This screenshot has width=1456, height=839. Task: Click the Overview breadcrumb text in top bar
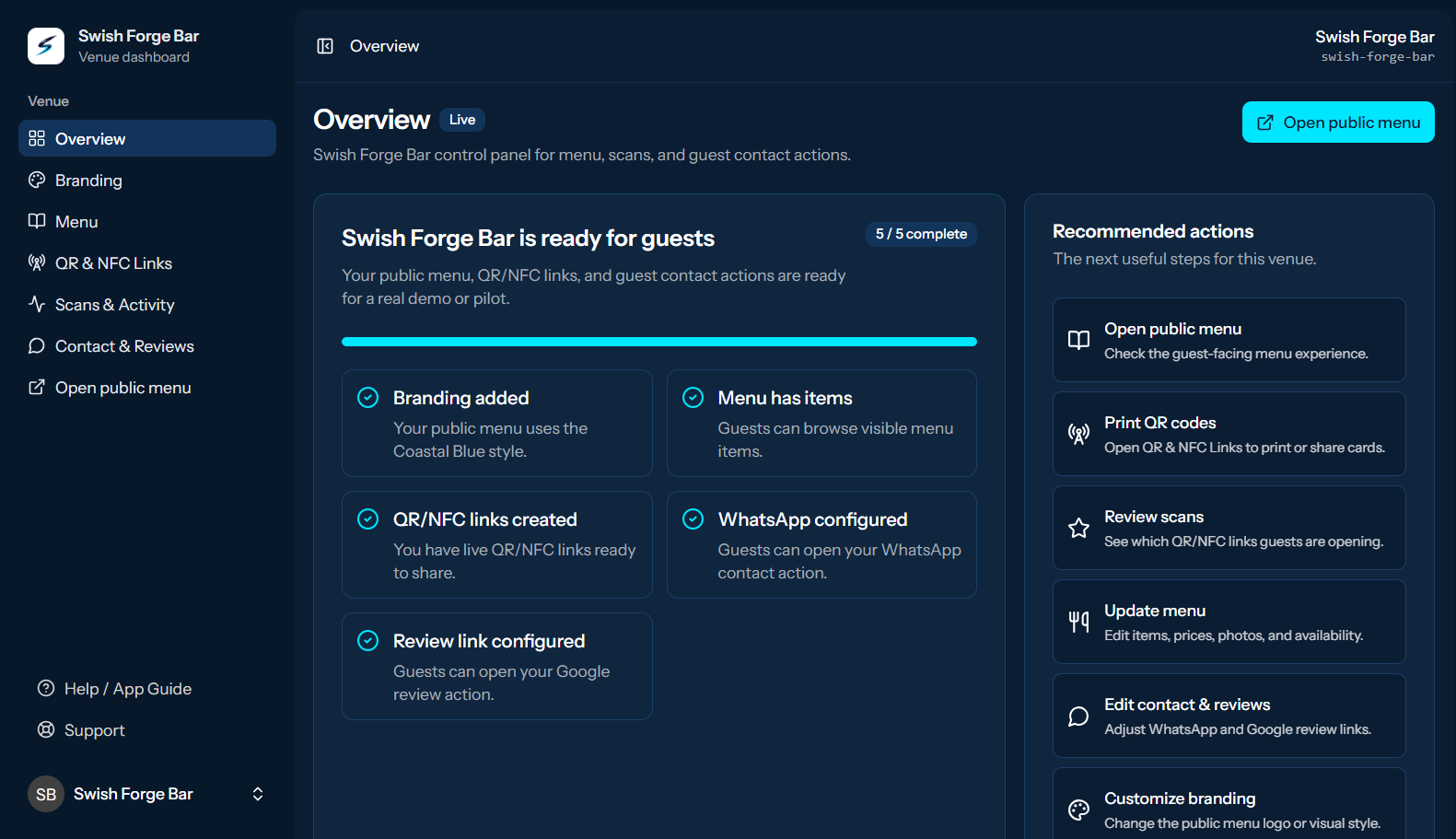384,46
